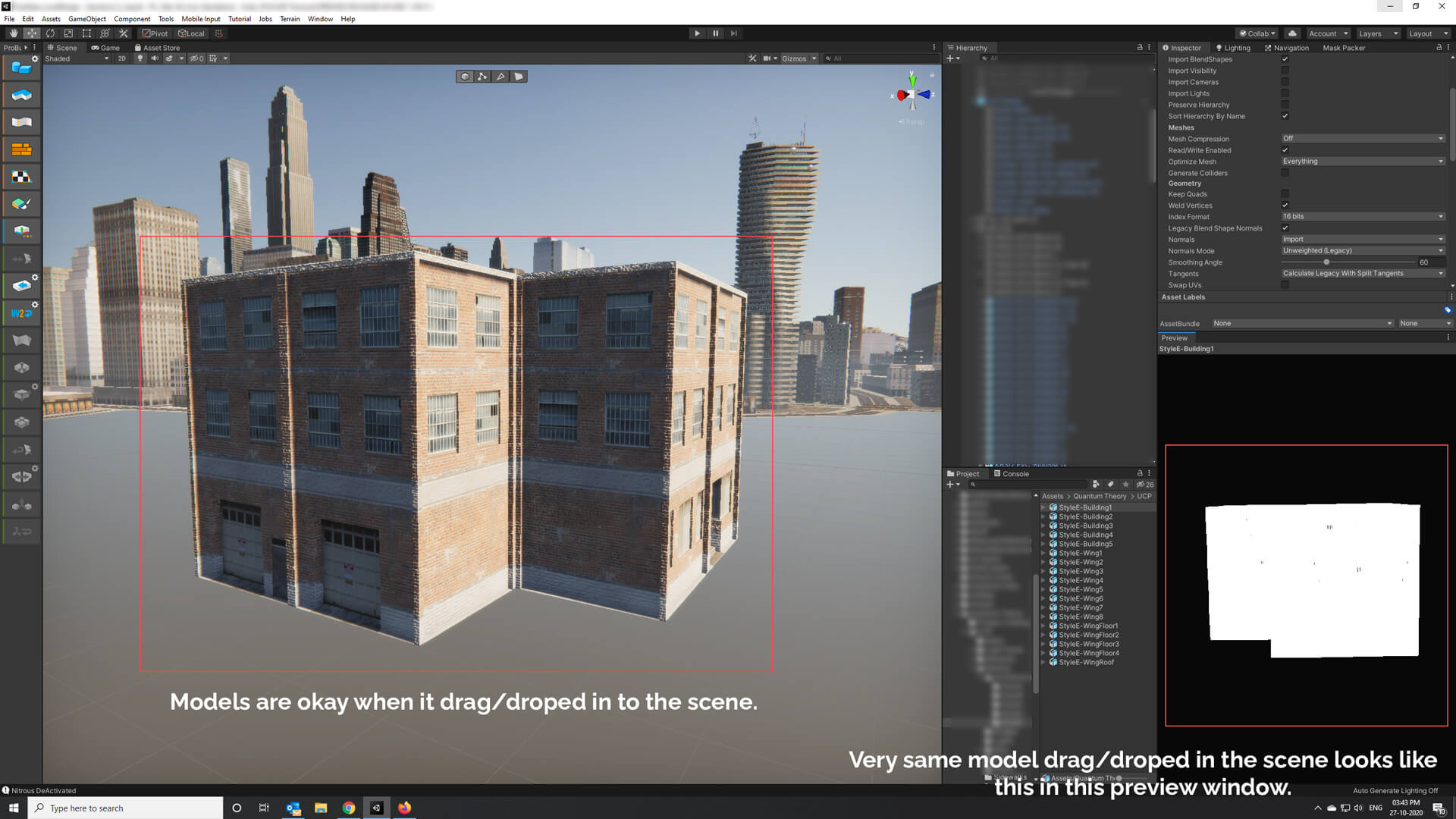
Task: Toggle Sort Hierarchy By Name checkbox
Action: 1285,116
